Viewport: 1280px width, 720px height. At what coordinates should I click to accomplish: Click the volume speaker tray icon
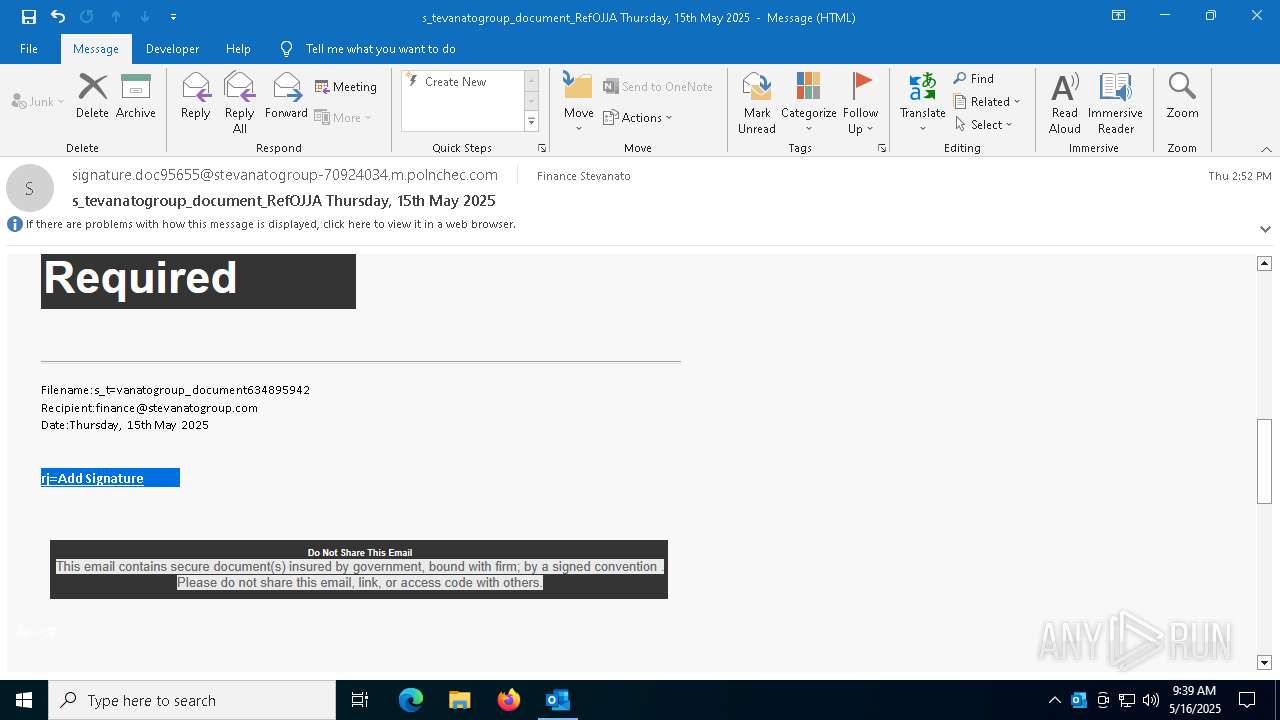[x=1151, y=700]
